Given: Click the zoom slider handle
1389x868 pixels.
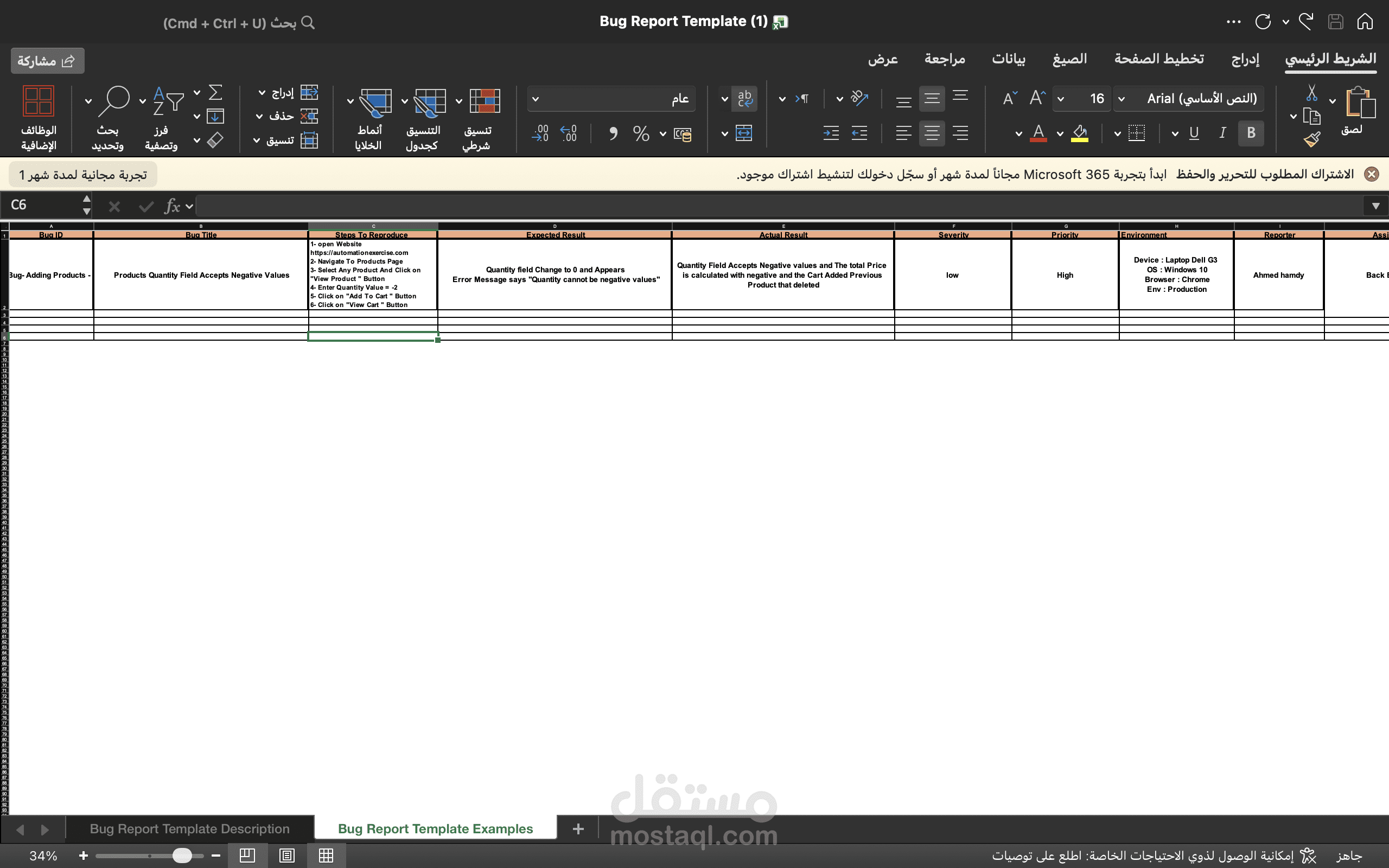Looking at the screenshot, I should click(182, 856).
